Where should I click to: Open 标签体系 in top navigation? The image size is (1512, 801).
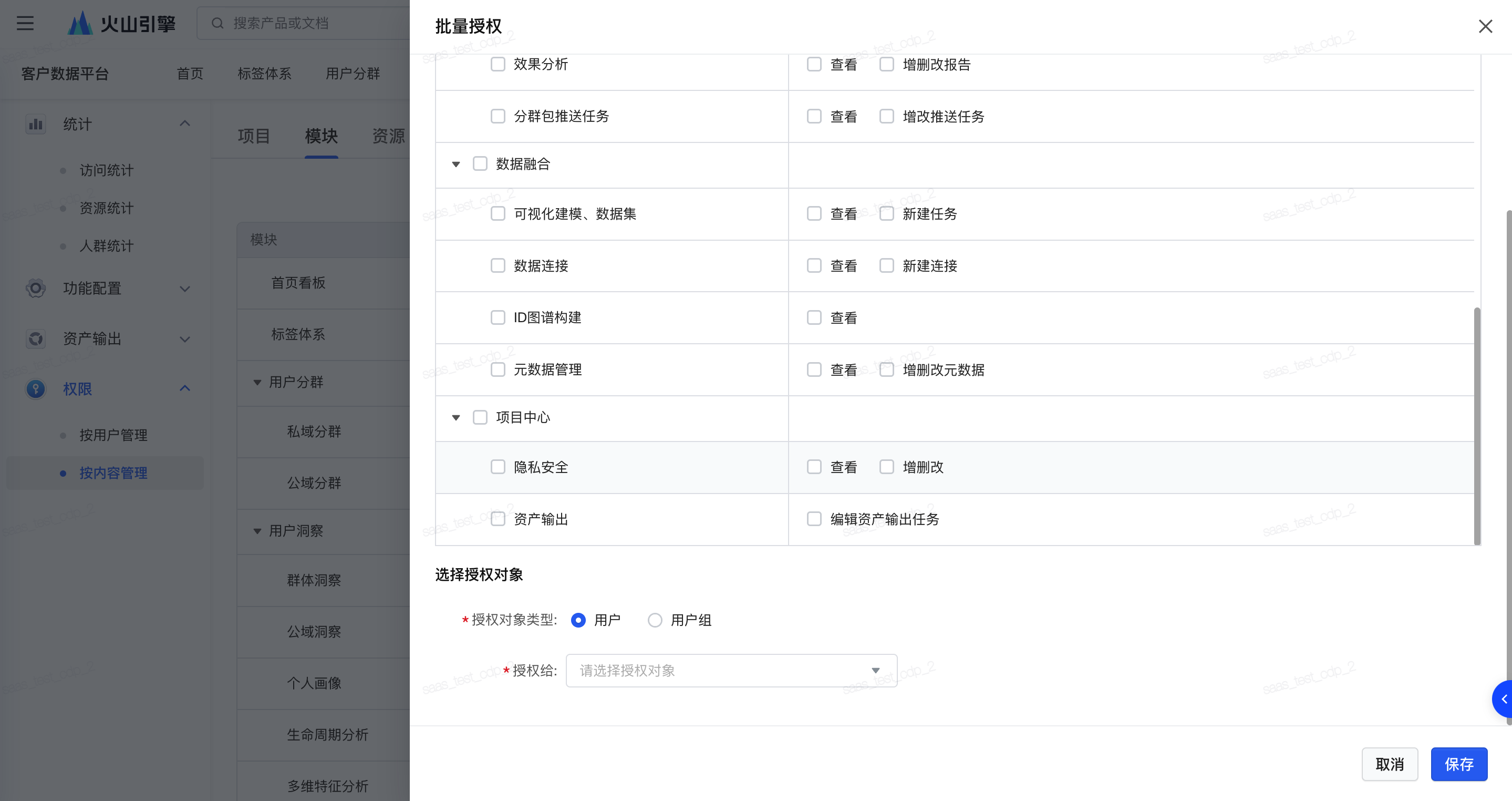[265, 74]
